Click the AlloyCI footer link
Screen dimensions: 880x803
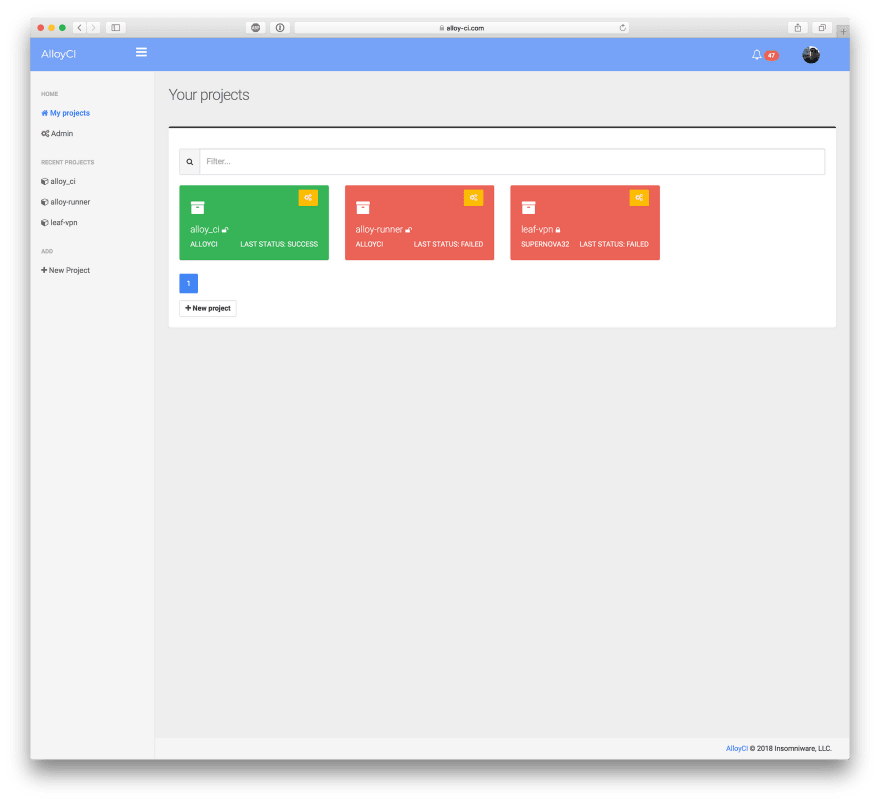pos(736,749)
